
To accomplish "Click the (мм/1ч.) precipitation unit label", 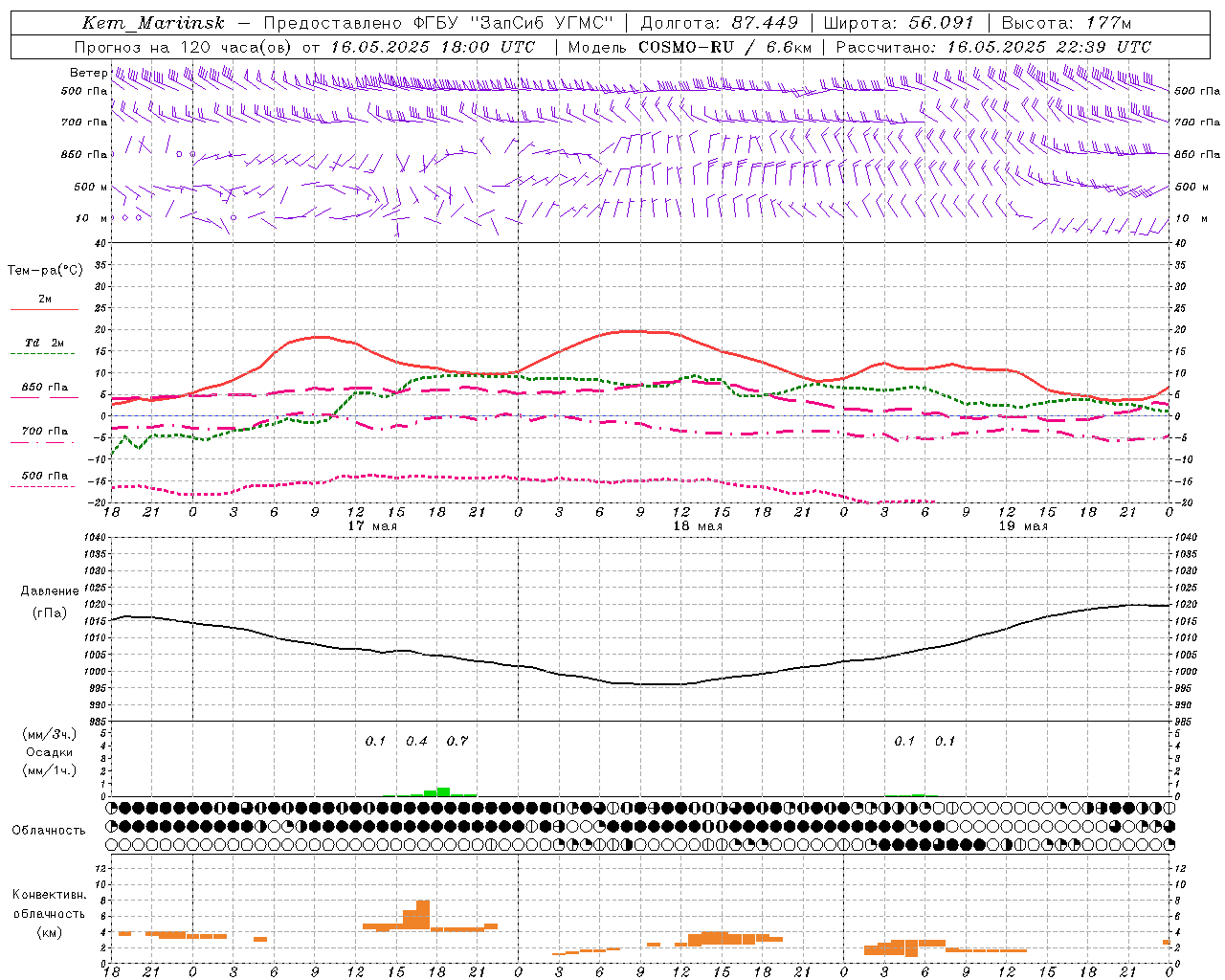I will point(50,771).
